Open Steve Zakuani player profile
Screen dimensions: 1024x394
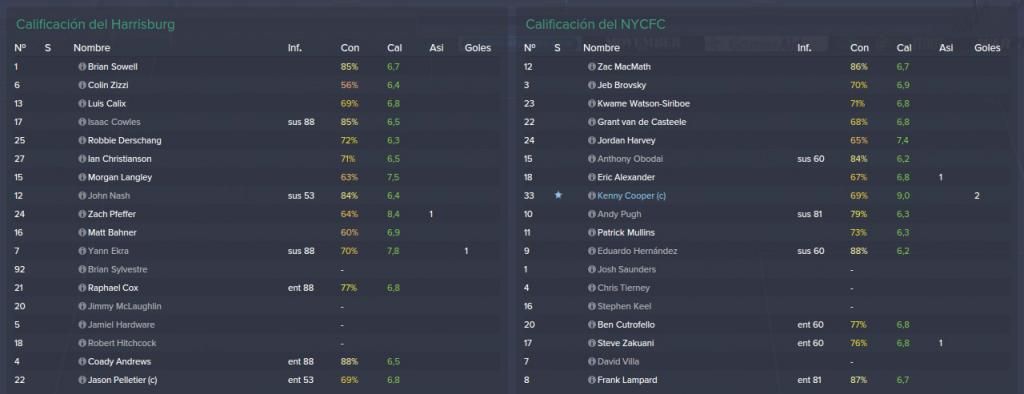(x=626, y=343)
